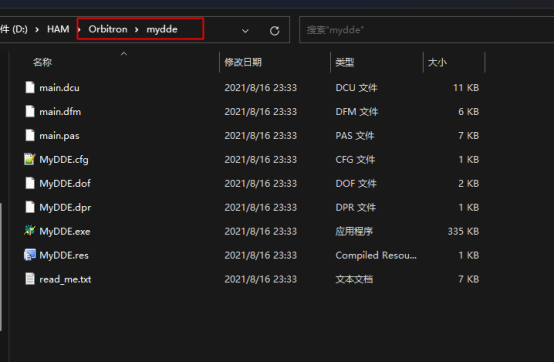Select the read_me.txt file name
The width and height of the screenshot is (554, 362).
click(65, 279)
